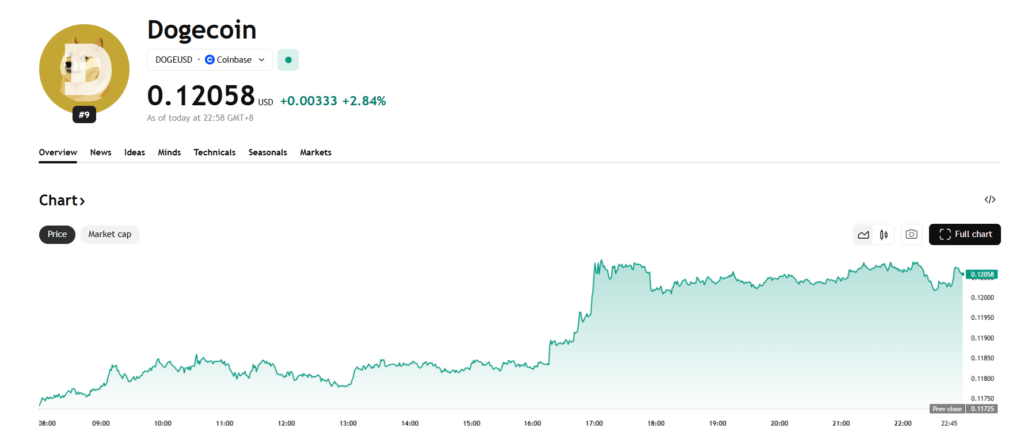Switch to the News tab
Image resolution: width=1024 pixels, height=439 pixels.
pyautogui.click(x=100, y=152)
